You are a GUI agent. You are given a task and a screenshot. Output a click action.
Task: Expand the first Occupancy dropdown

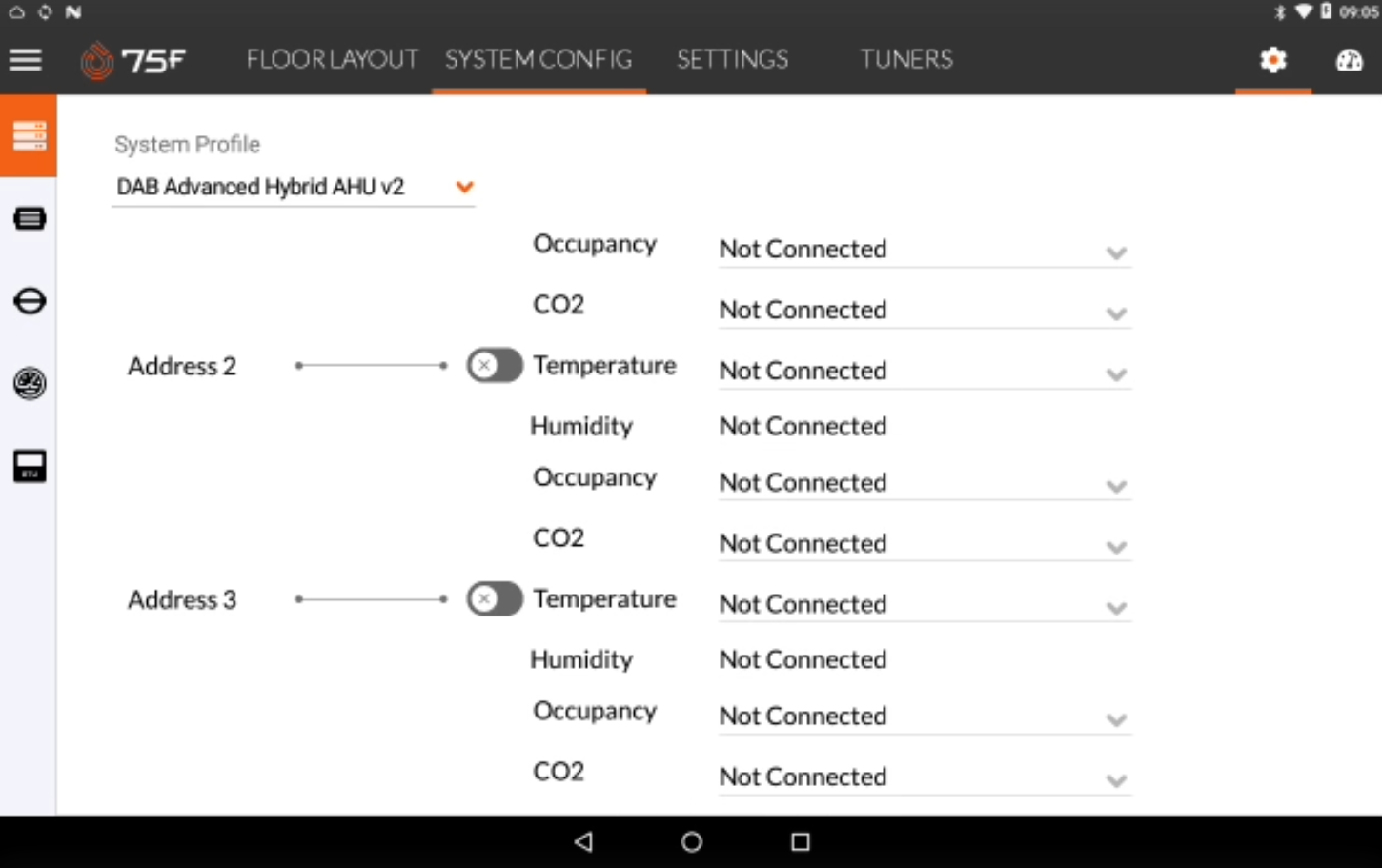point(925,250)
